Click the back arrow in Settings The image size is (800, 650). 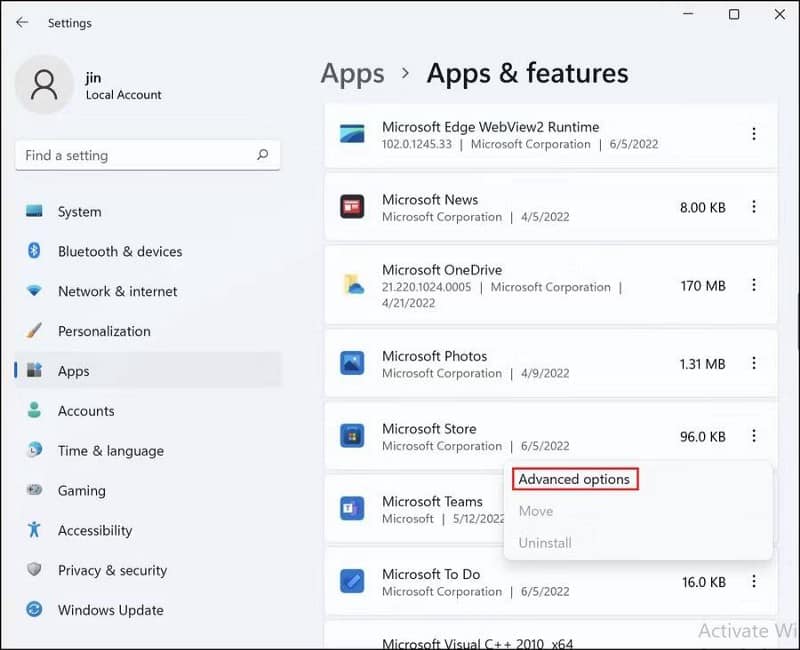22,22
